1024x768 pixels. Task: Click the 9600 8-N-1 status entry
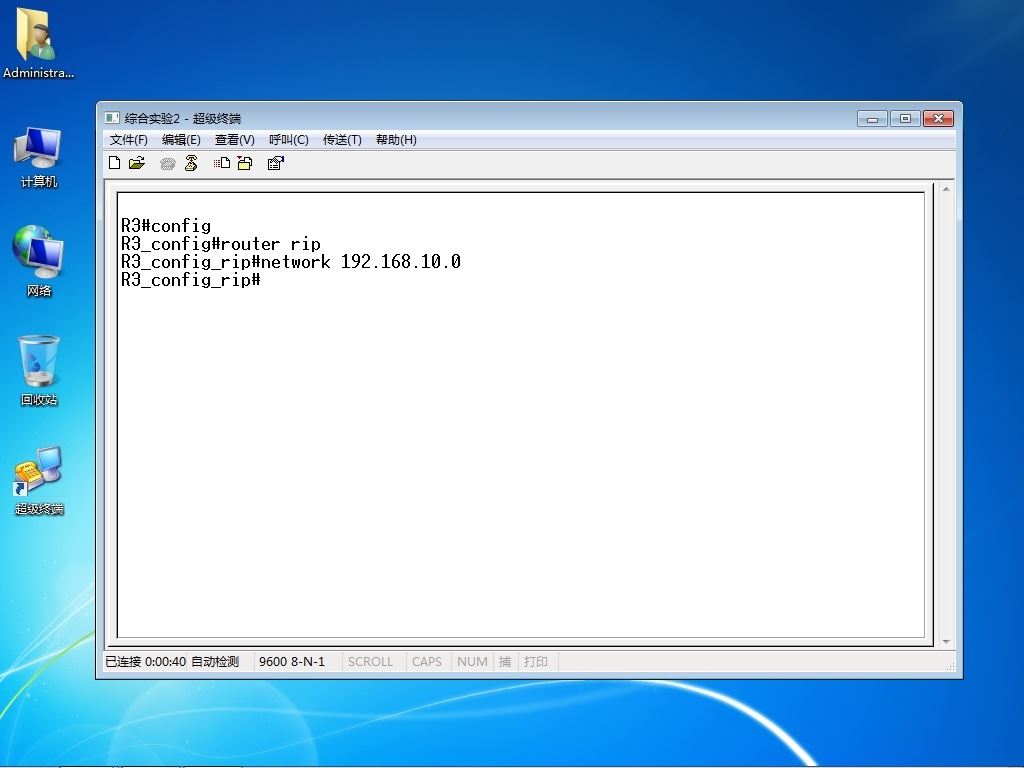[291, 662]
